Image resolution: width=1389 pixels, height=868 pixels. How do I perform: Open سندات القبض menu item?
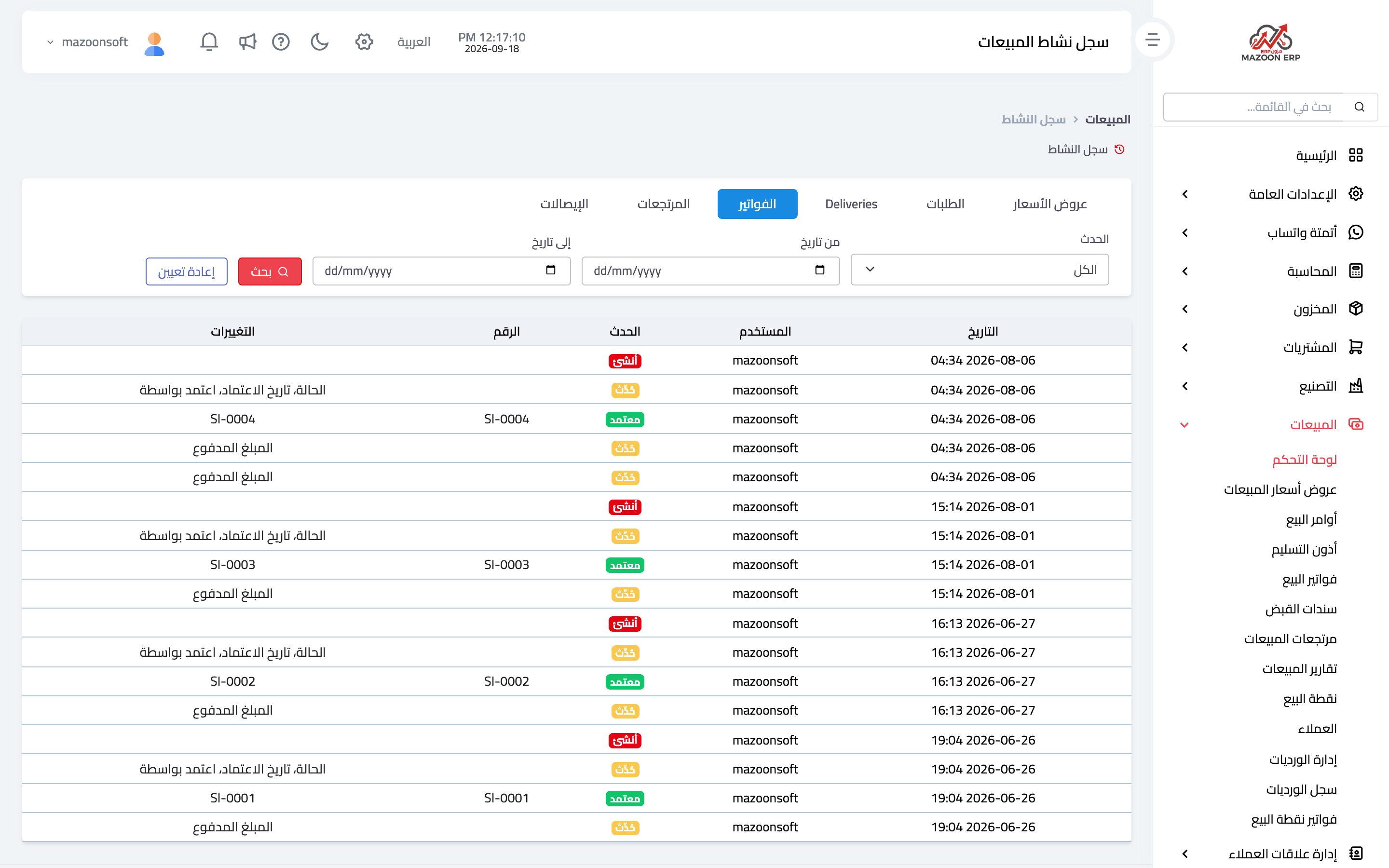1301,609
